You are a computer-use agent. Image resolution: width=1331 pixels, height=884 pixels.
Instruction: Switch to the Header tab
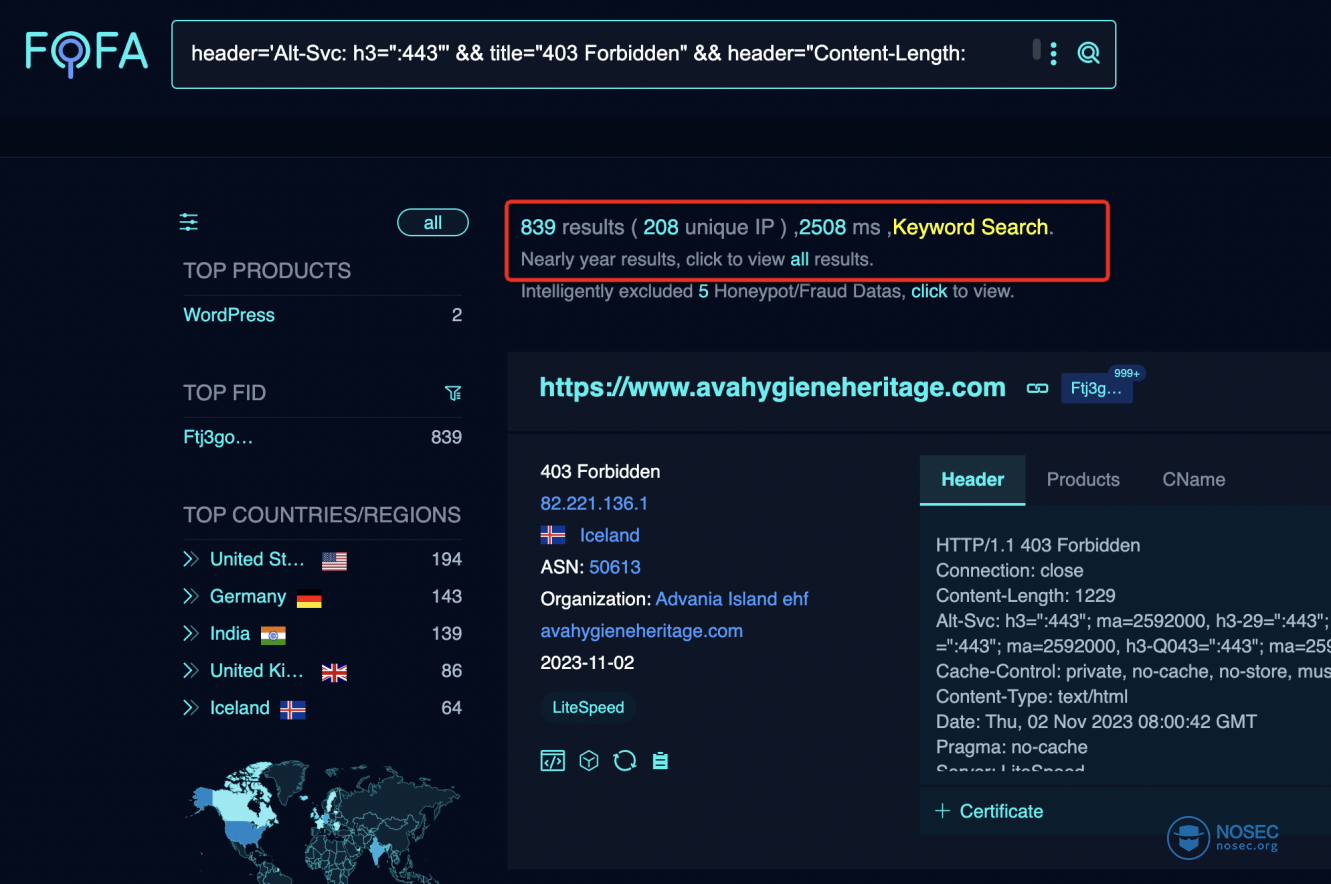[972, 480]
